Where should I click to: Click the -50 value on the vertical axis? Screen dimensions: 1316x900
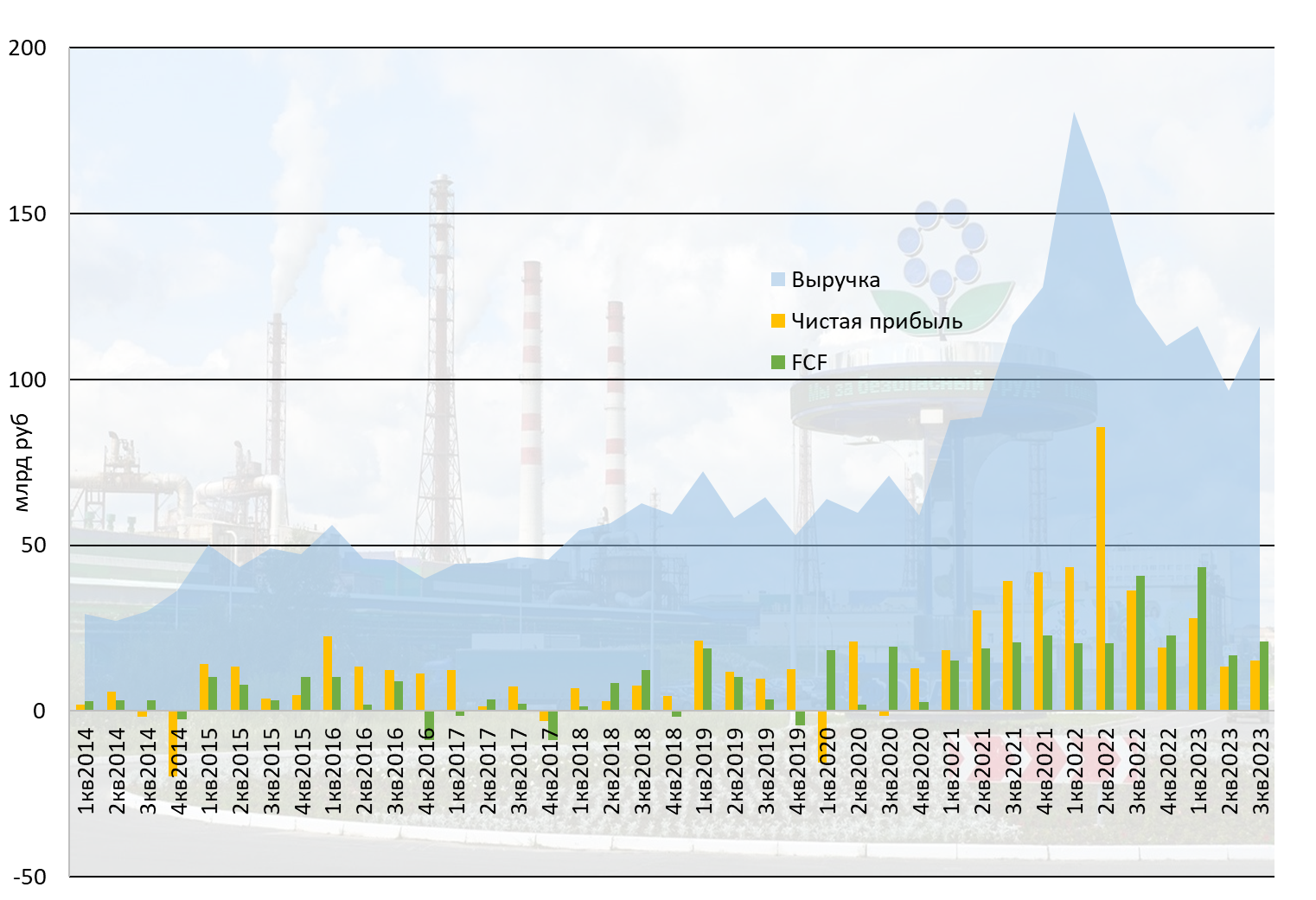(30, 877)
